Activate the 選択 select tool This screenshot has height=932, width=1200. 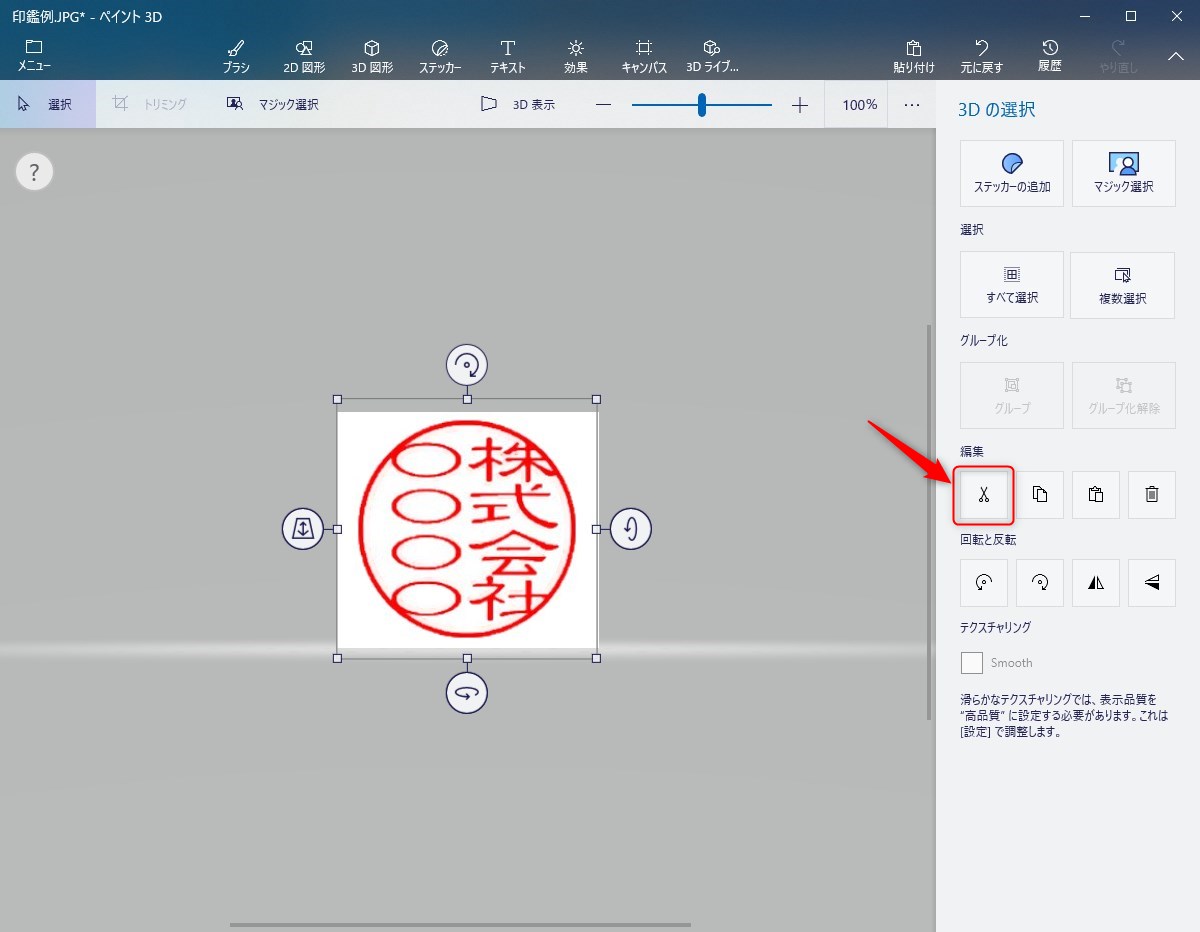(48, 104)
